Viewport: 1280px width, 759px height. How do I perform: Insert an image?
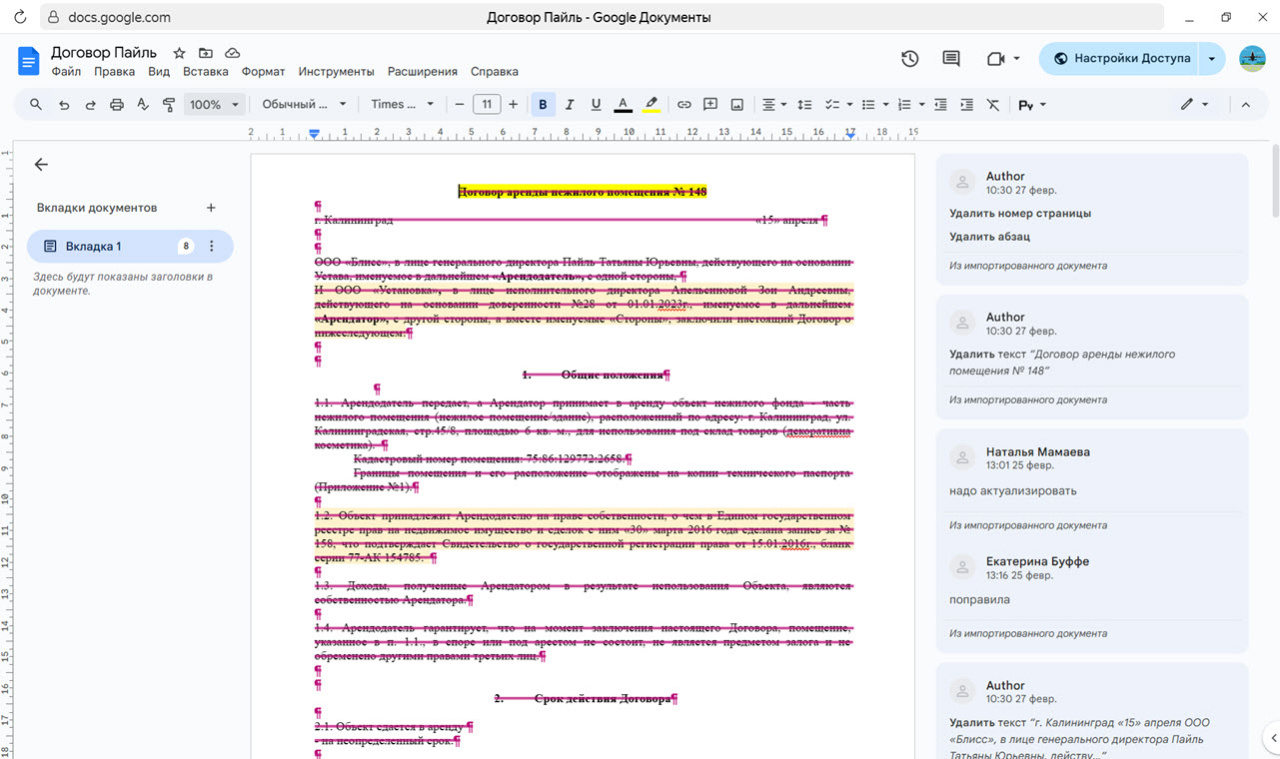coord(737,104)
